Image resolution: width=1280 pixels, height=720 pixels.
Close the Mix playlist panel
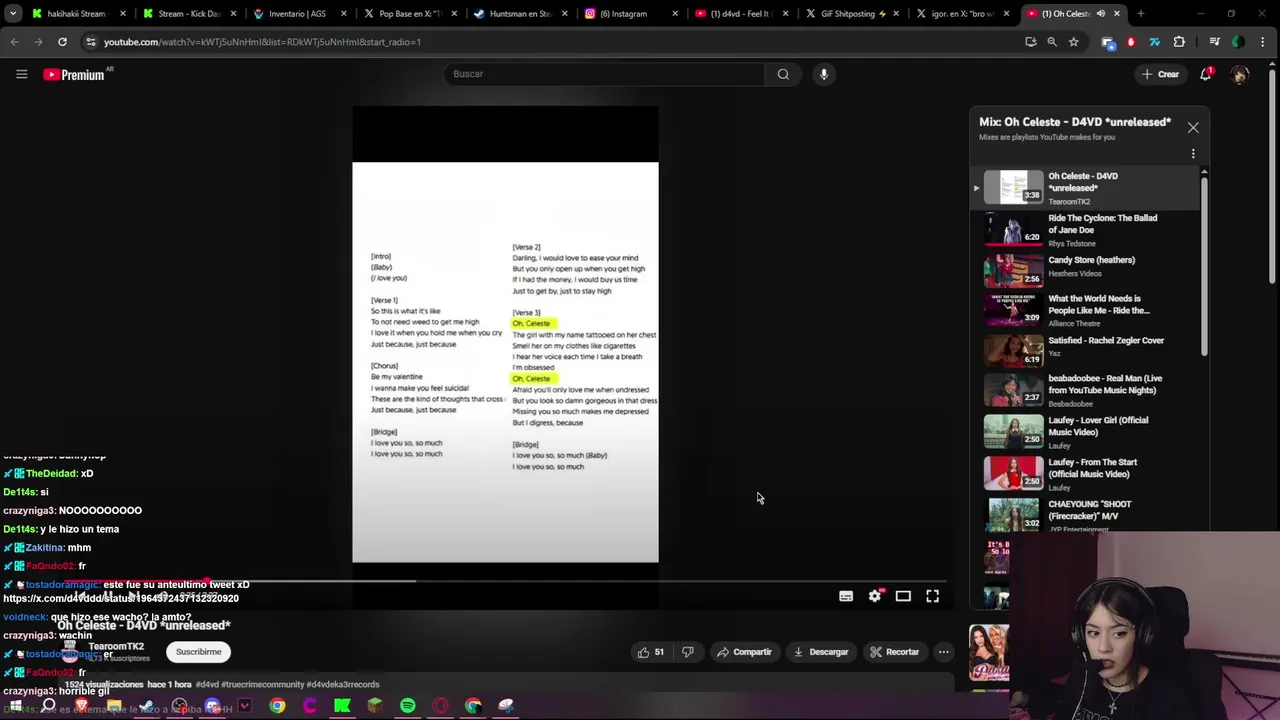[x=1193, y=128]
